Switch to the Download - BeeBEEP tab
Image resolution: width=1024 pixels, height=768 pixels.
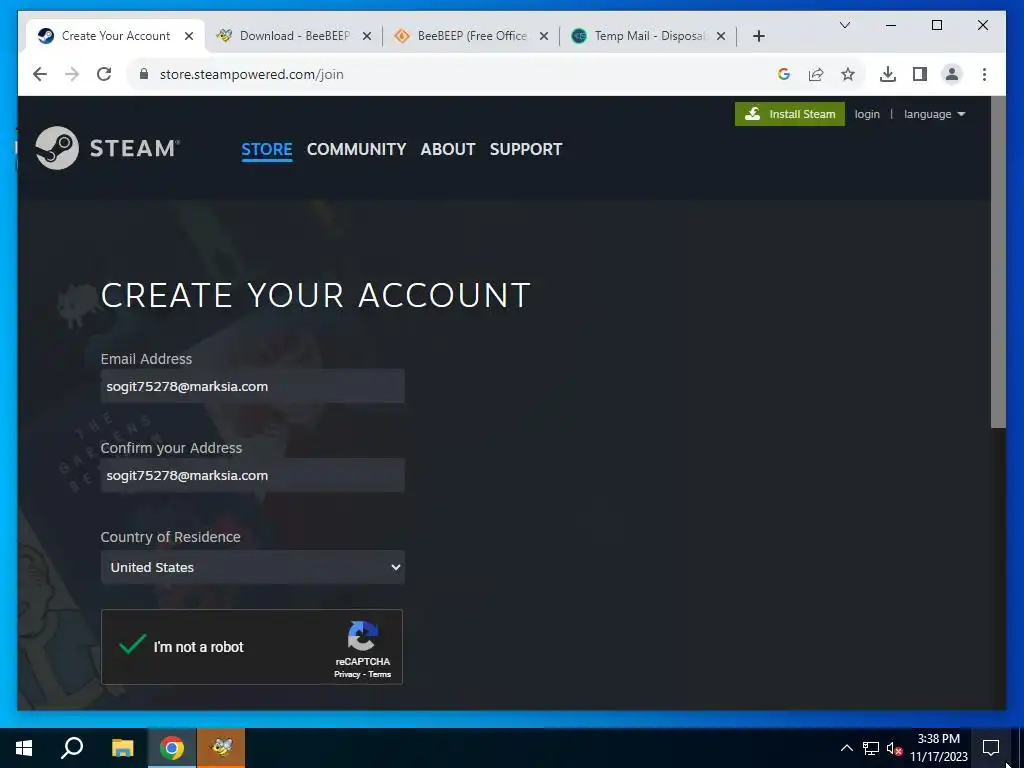(293, 36)
